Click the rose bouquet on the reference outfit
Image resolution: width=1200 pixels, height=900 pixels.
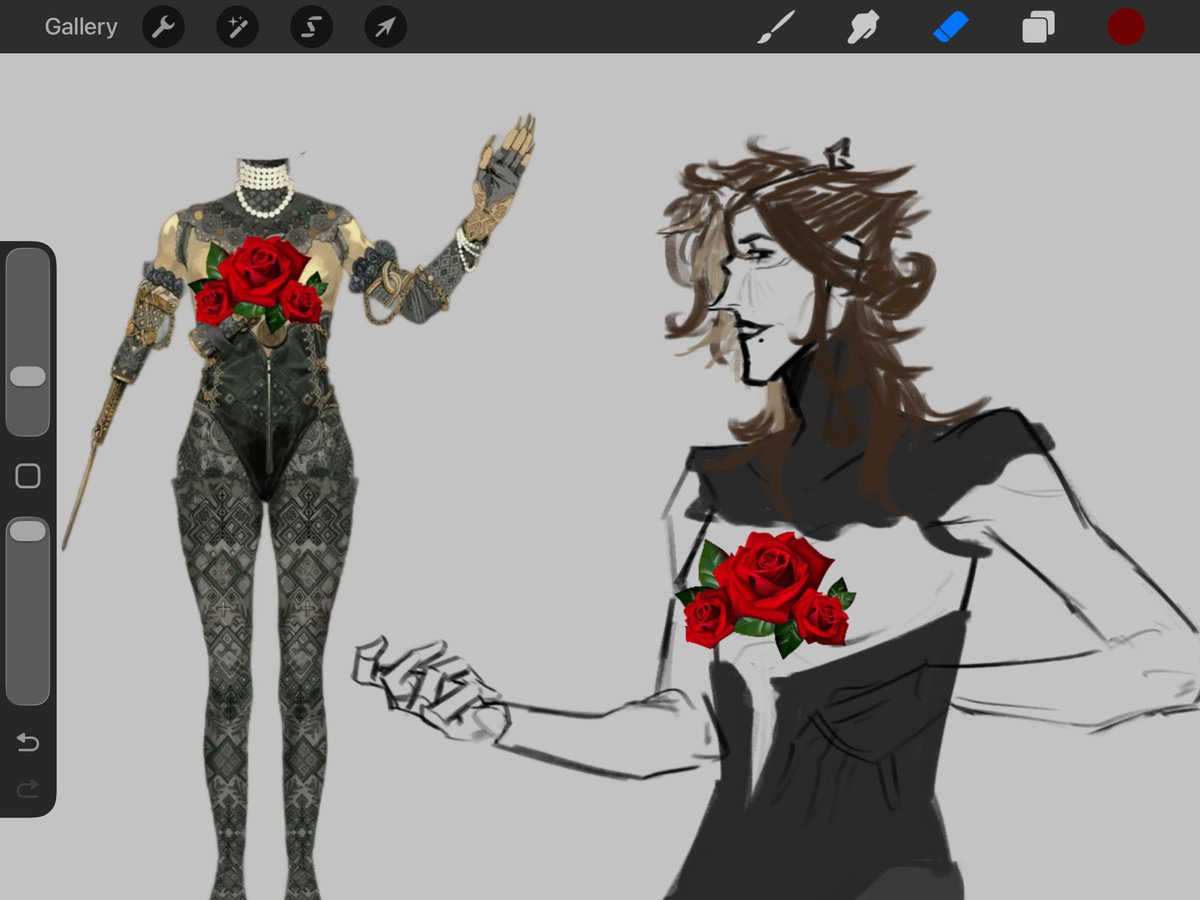pyautogui.click(x=259, y=283)
